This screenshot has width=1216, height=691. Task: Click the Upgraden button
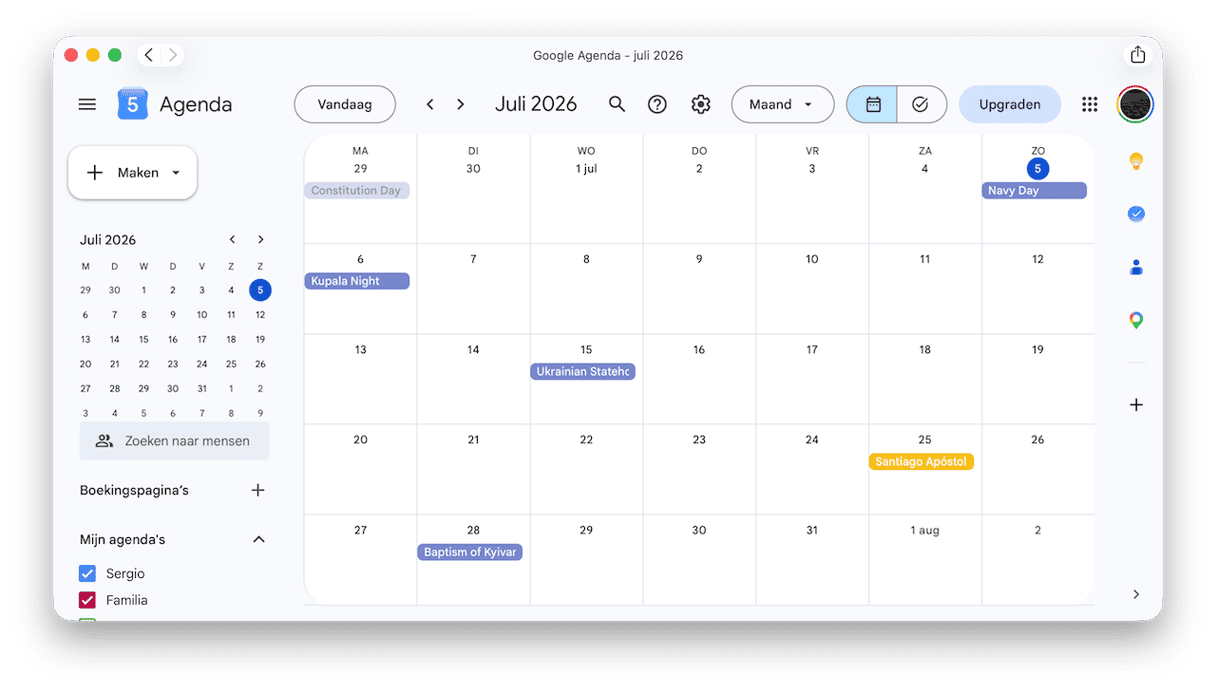point(1010,104)
